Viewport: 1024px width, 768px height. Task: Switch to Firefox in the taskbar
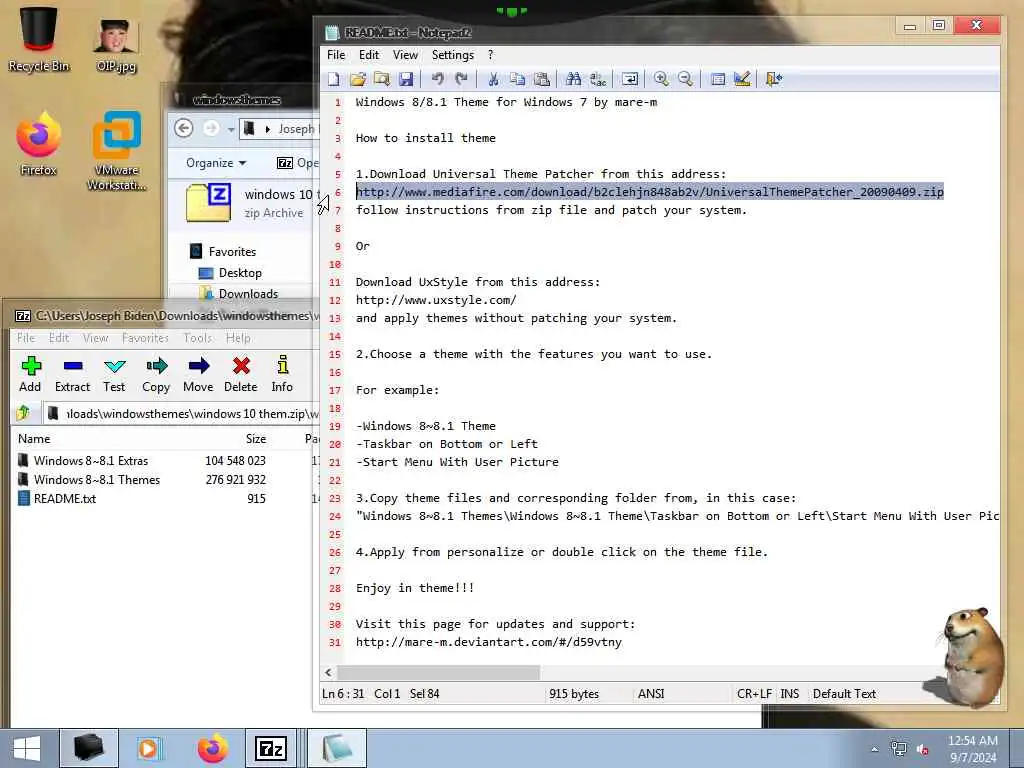(213, 748)
